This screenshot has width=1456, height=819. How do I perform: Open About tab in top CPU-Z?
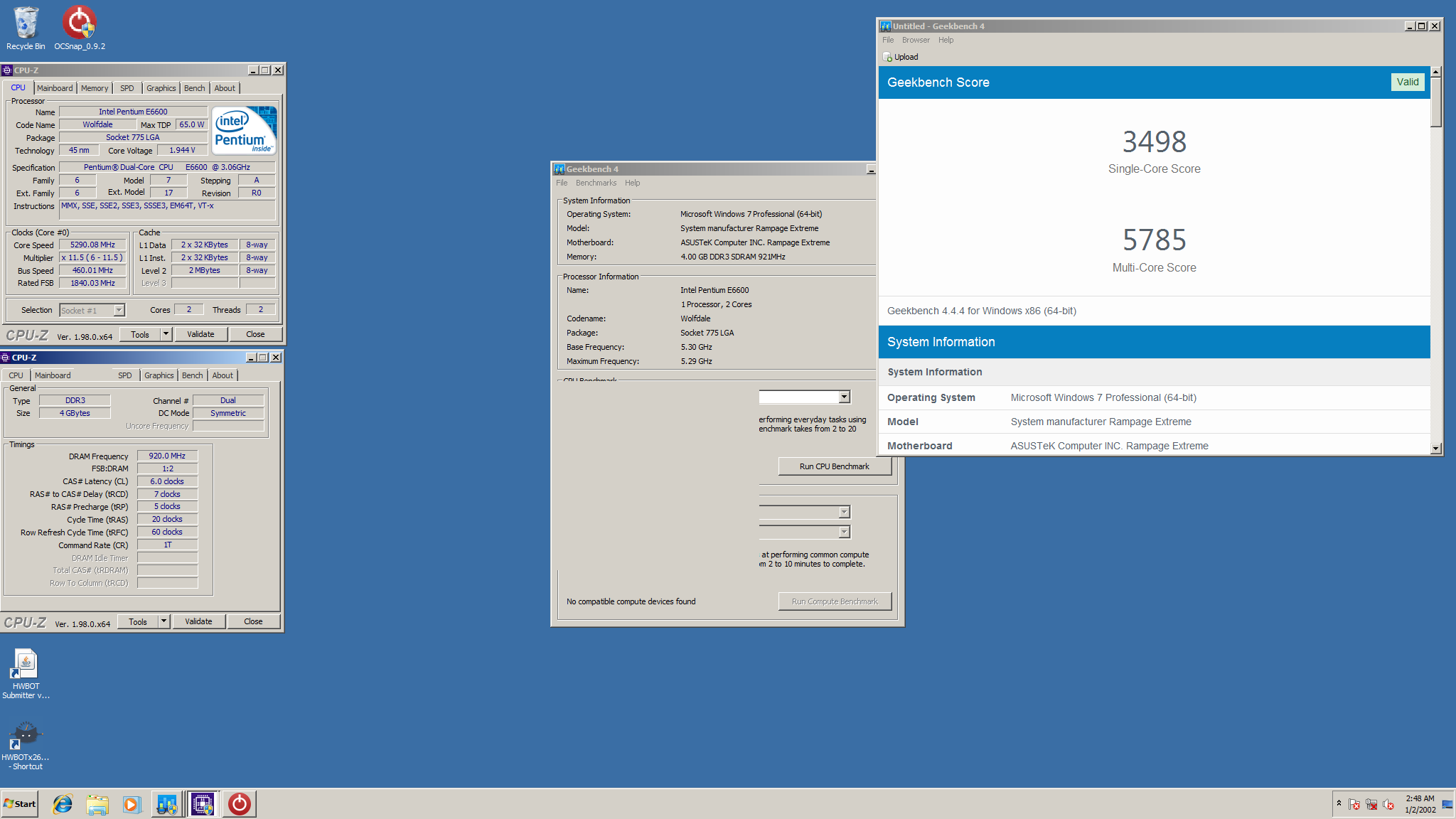point(225,88)
